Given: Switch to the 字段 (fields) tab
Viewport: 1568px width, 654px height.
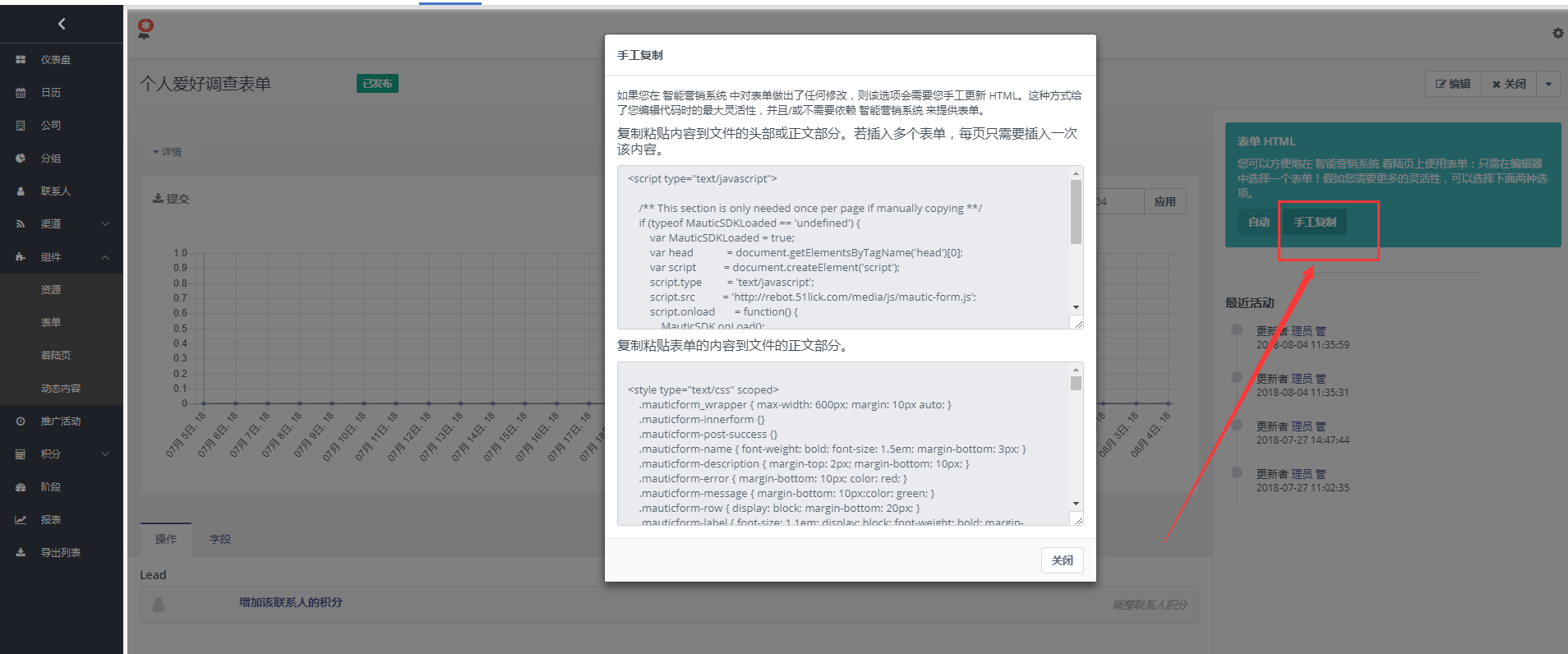Looking at the screenshot, I should 219,539.
